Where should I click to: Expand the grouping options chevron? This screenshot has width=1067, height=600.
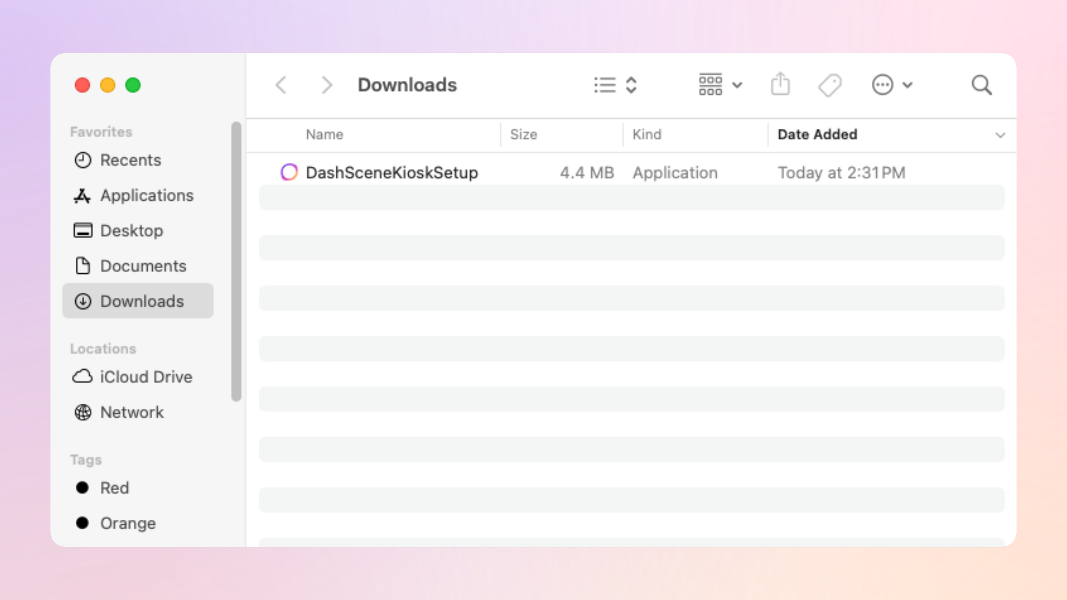pyautogui.click(x=737, y=86)
